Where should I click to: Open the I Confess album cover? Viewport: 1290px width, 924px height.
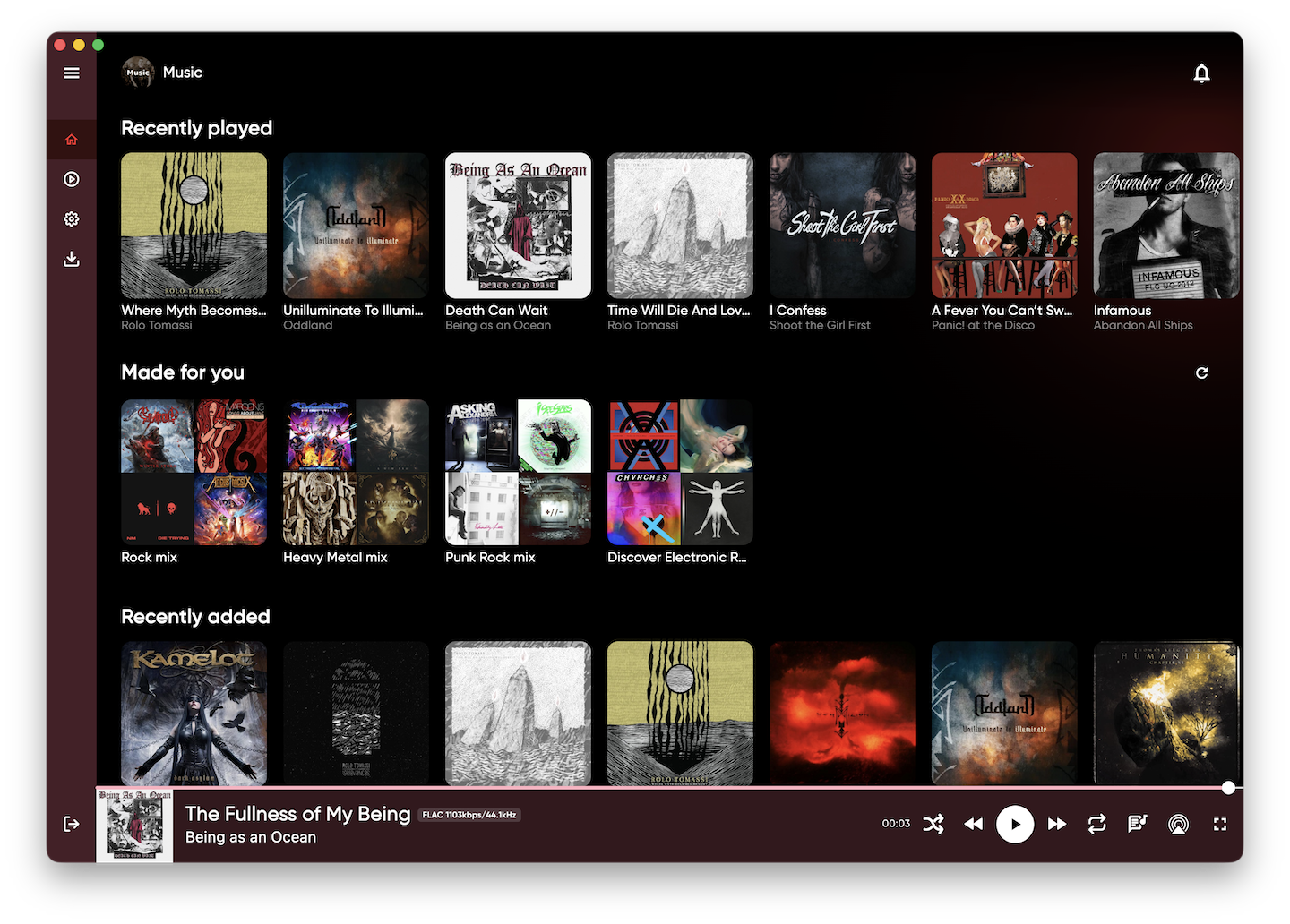click(843, 226)
